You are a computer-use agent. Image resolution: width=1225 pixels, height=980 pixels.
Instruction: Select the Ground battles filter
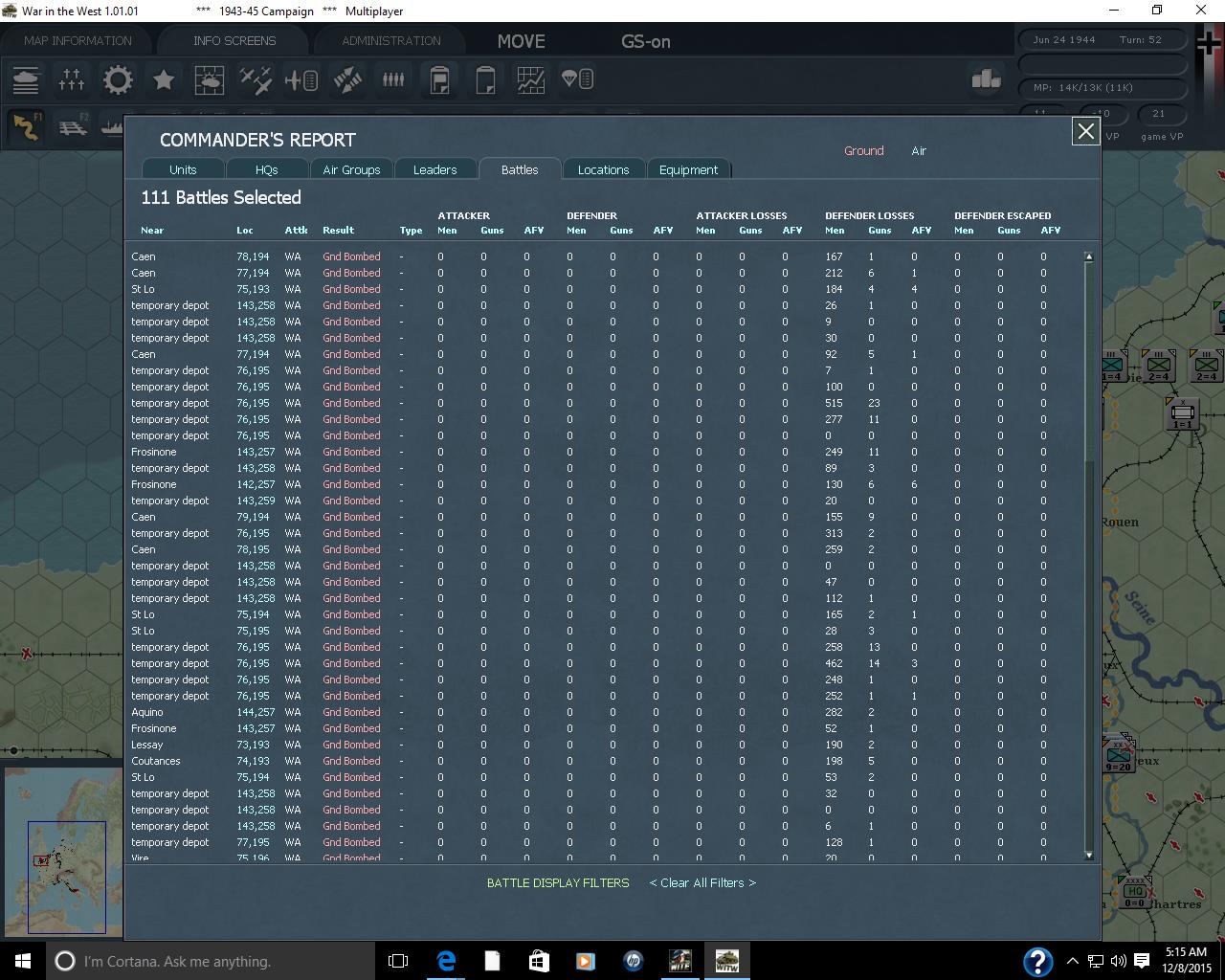point(863,150)
